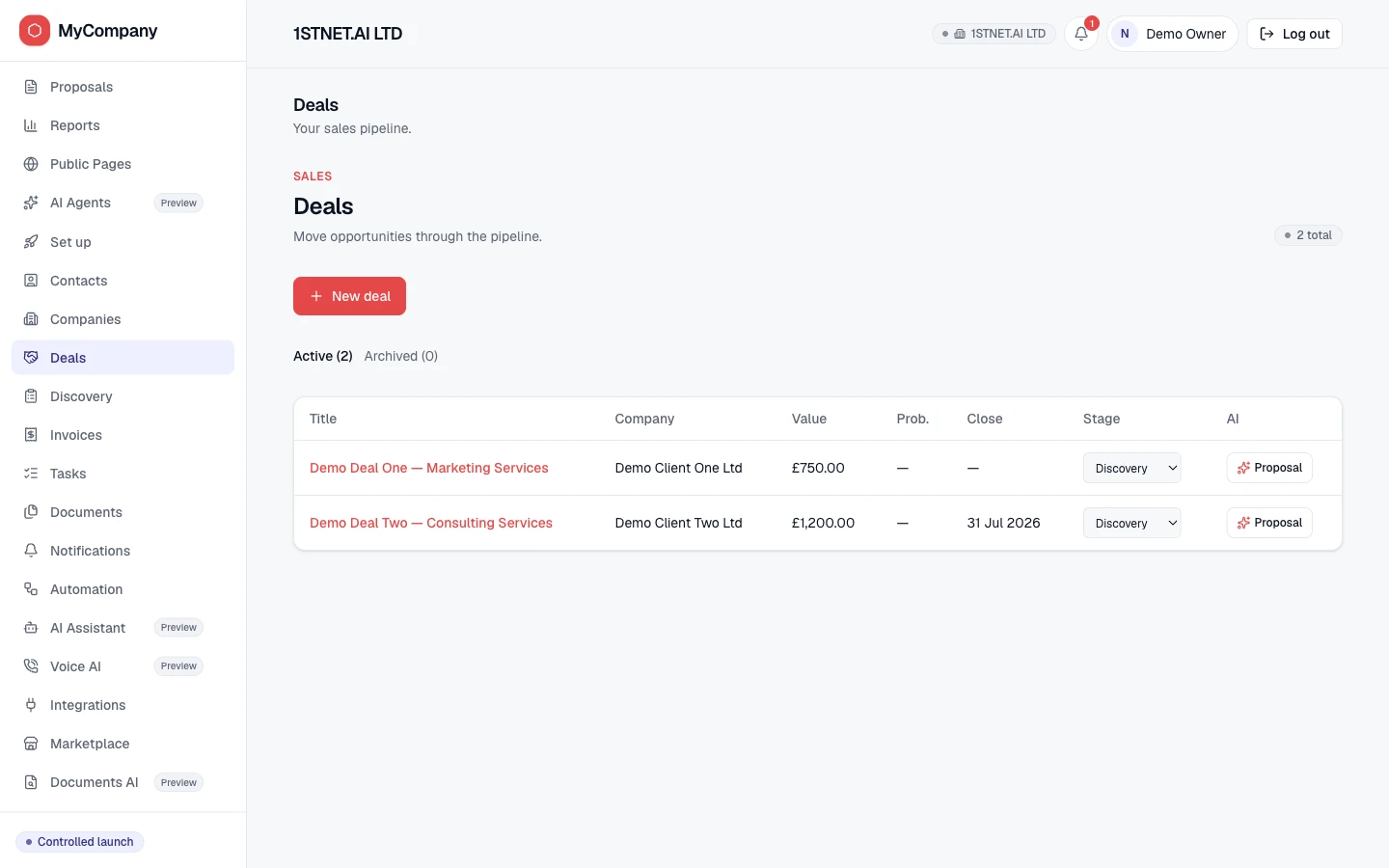Click the Demo Client Two Ltd cell

click(679, 523)
